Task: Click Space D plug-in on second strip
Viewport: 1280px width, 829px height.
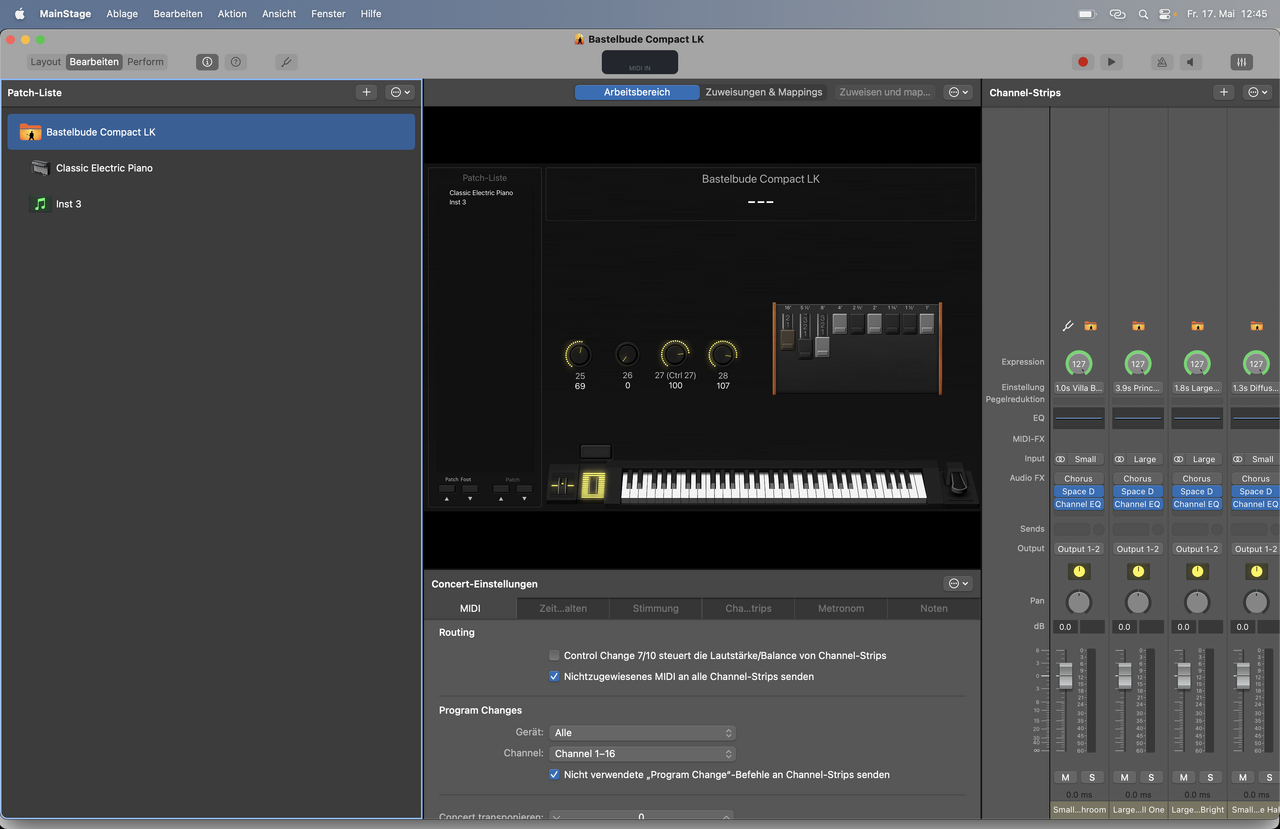Action: (1137, 492)
